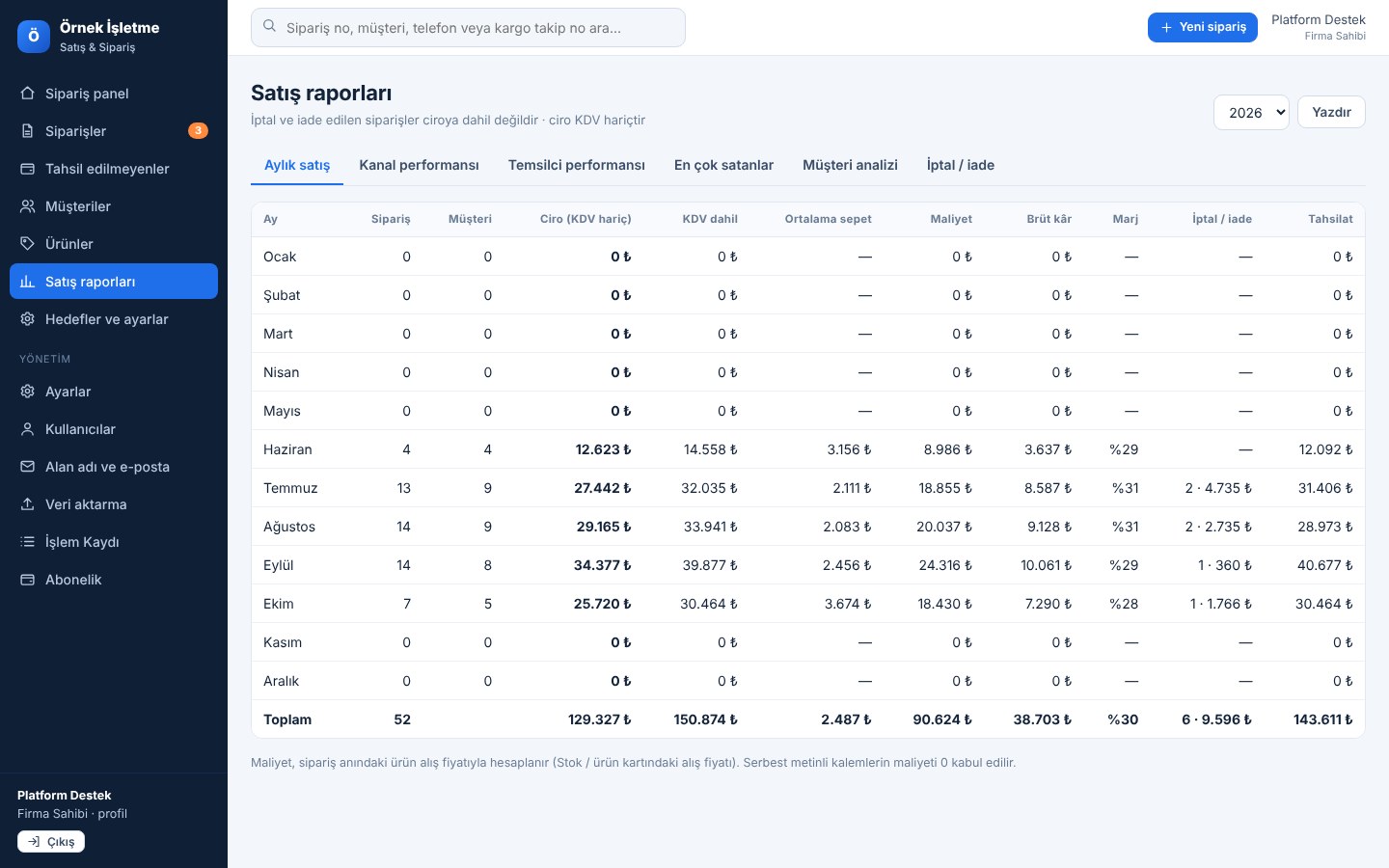Click the Satış raporları chart icon
This screenshot has height=868, width=1389.
coord(27,282)
